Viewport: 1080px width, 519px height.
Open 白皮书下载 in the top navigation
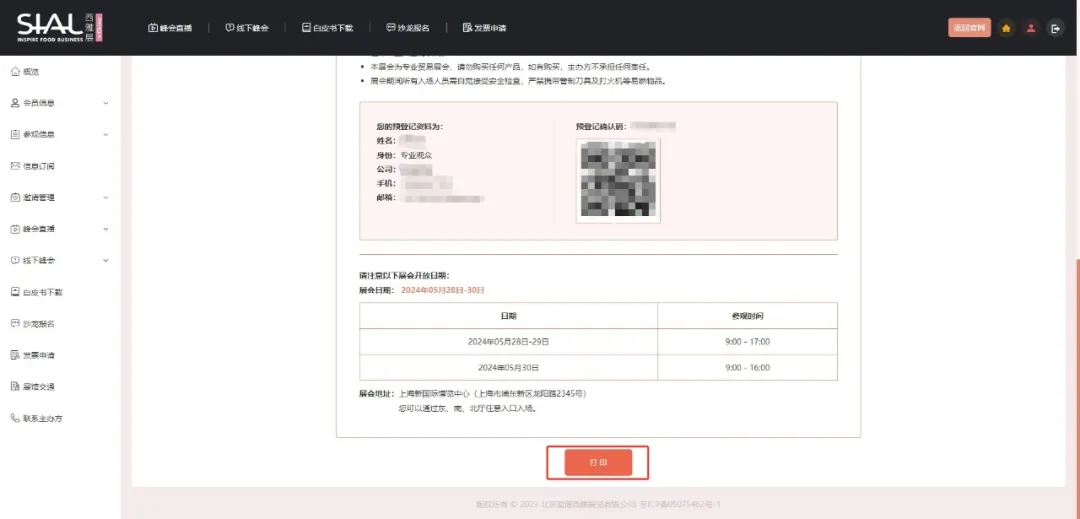[x=327, y=28]
